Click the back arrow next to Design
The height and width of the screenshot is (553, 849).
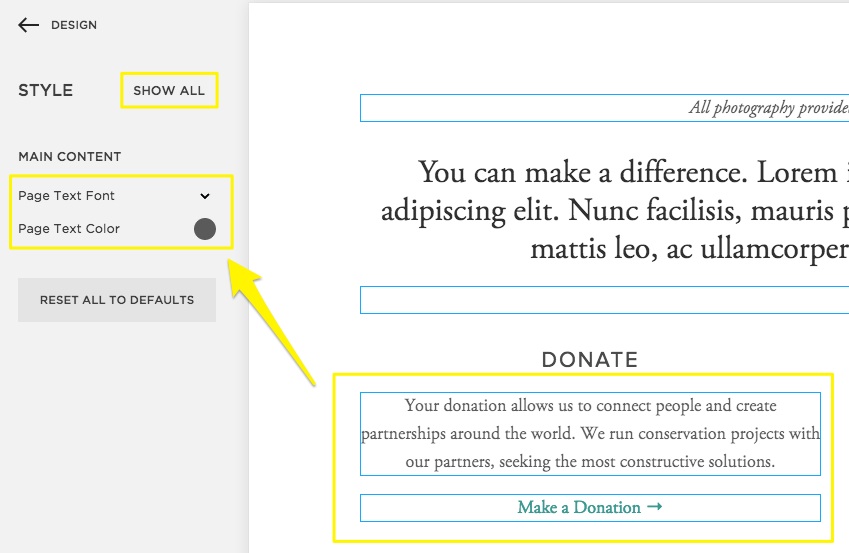coord(28,25)
